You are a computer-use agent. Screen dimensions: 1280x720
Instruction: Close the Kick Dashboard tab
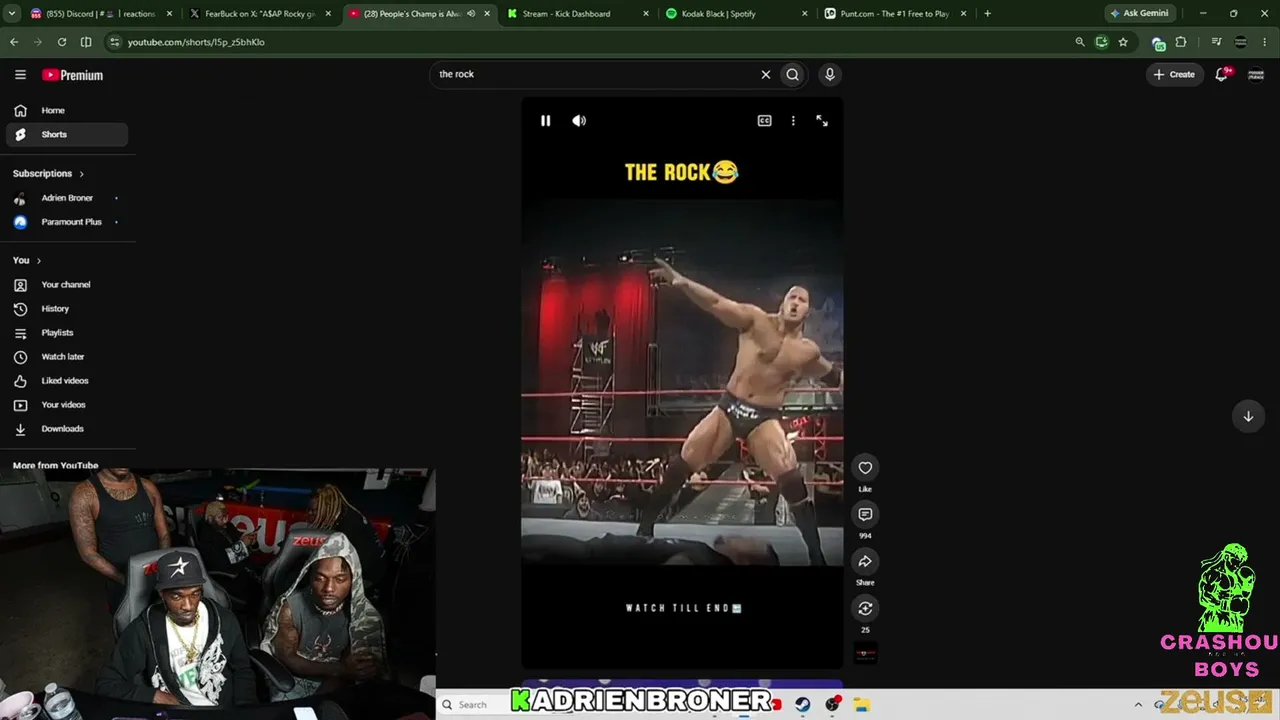(x=645, y=14)
